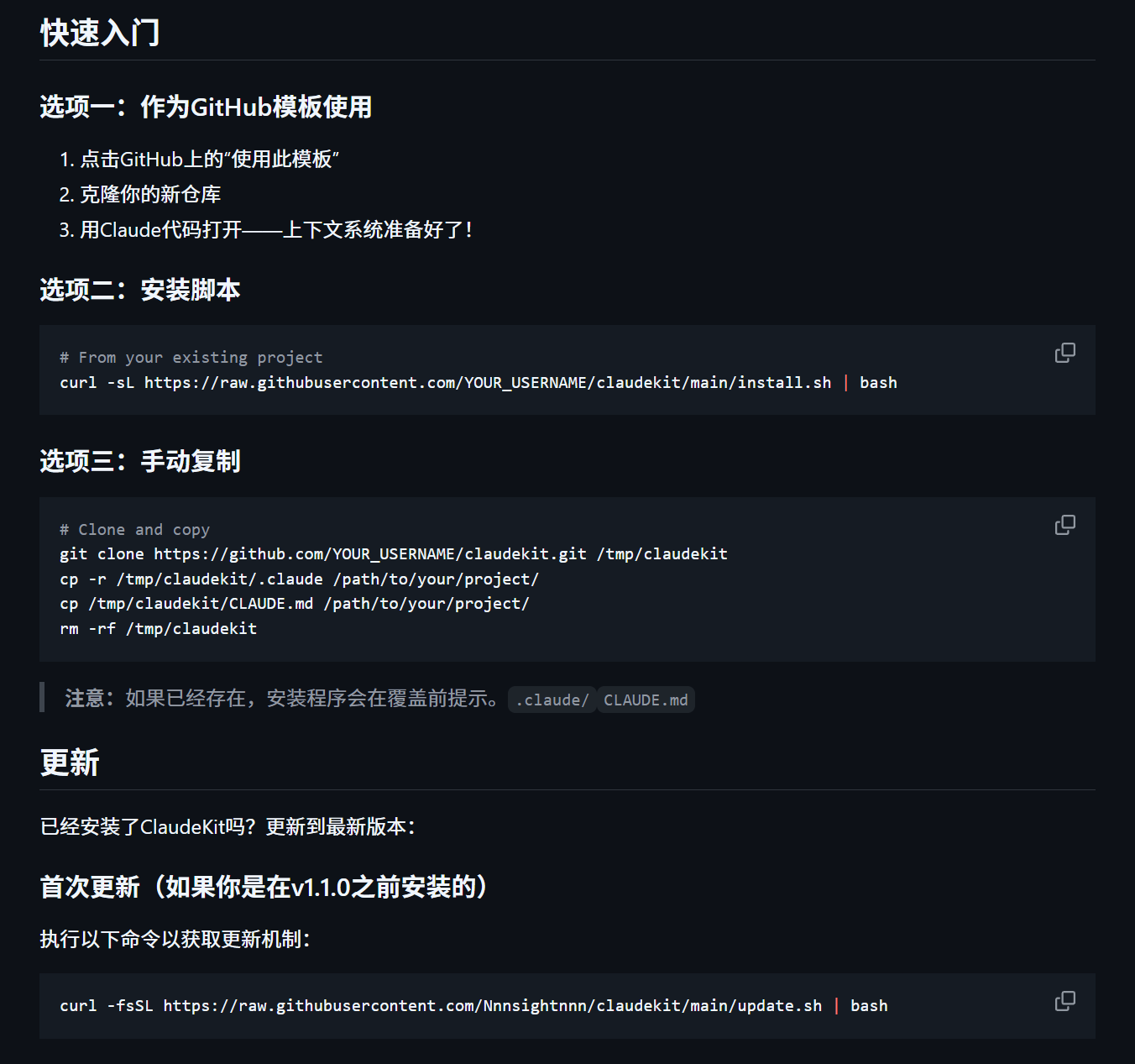Copy the git clone commands block
The image size is (1135, 1064).
(1064, 525)
